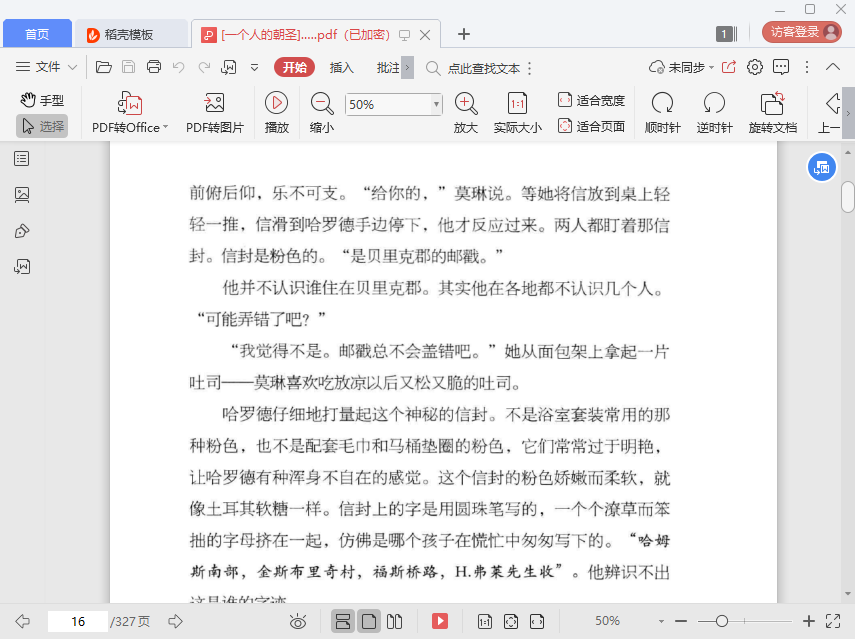The width and height of the screenshot is (855, 639).
Task: Toggle eye protection mode icon
Action: (298, 621)
